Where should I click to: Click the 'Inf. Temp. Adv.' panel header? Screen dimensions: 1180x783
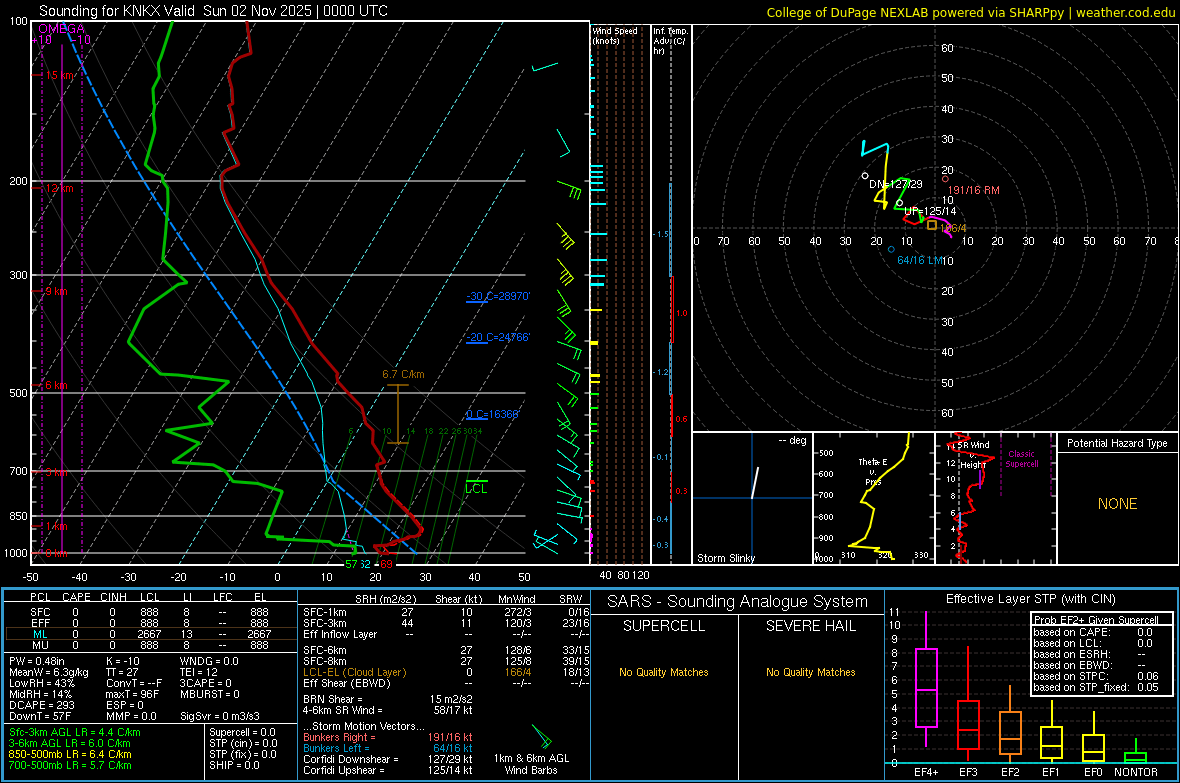[669, 41]
